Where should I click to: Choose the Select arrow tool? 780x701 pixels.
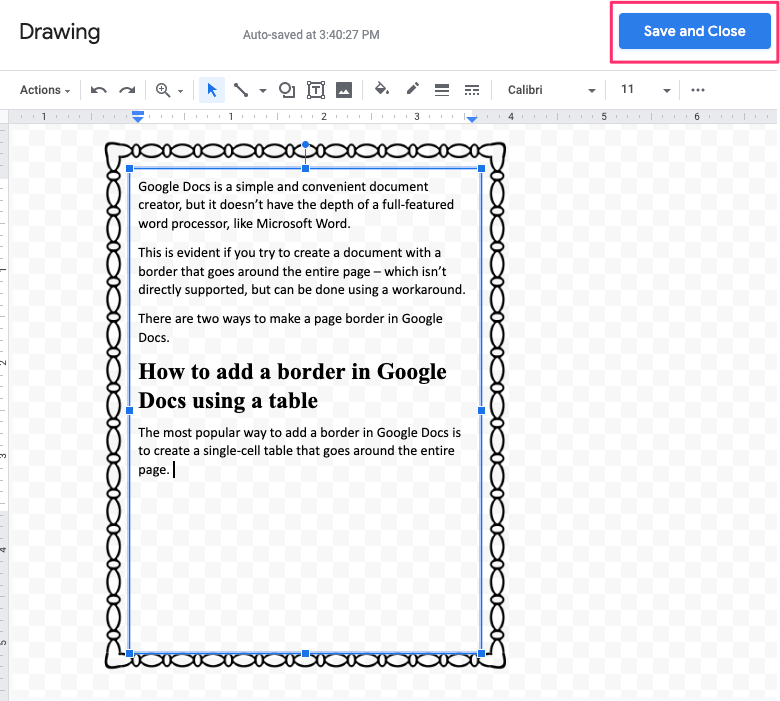pyautogui.click(x=212, y=90)
